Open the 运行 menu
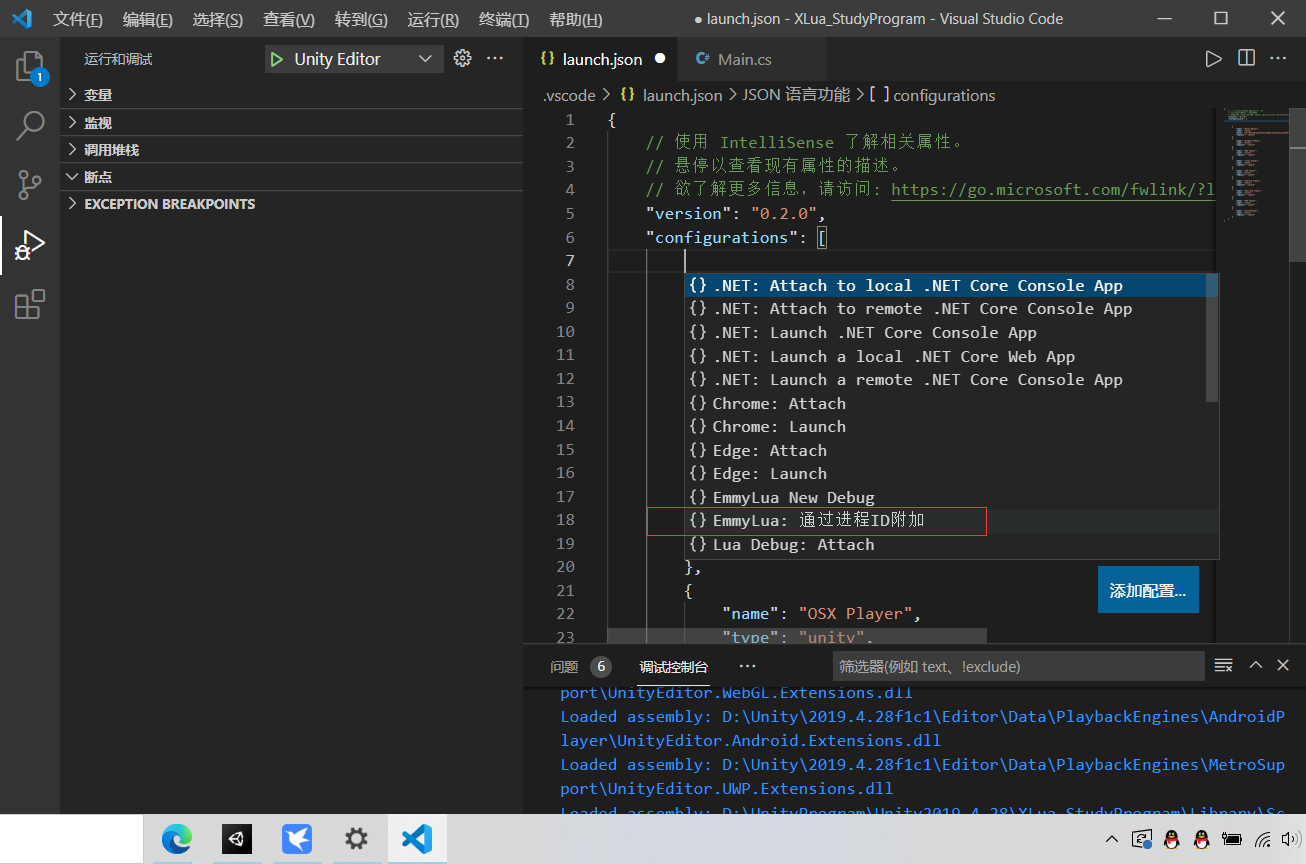 [x=432, y=18]
